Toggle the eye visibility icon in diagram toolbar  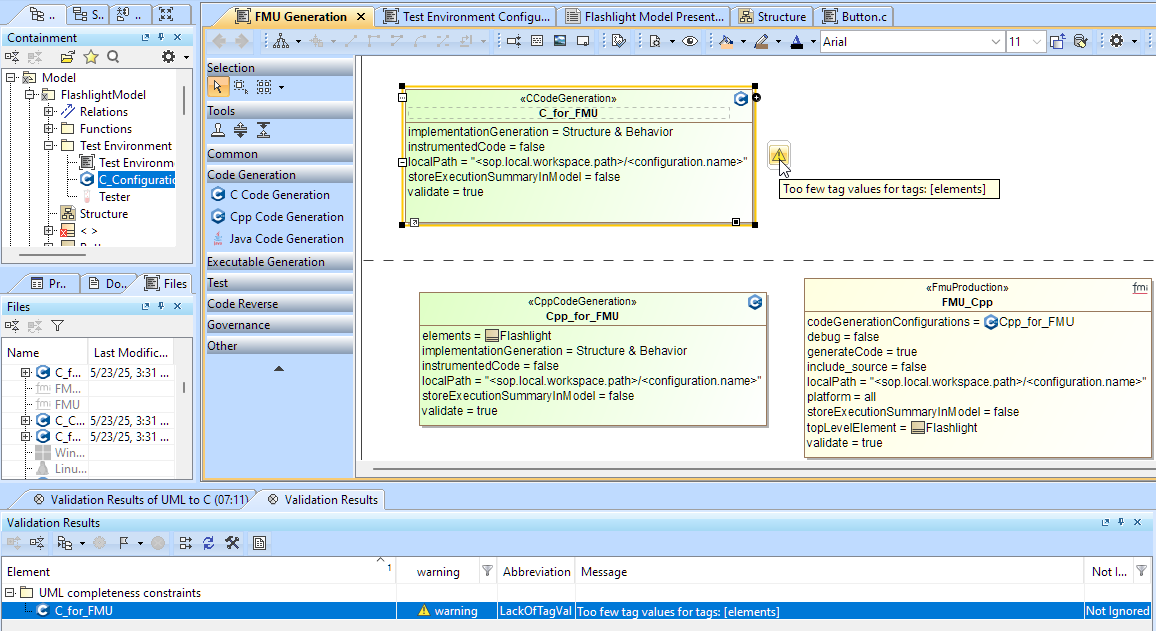pos(689,41)
